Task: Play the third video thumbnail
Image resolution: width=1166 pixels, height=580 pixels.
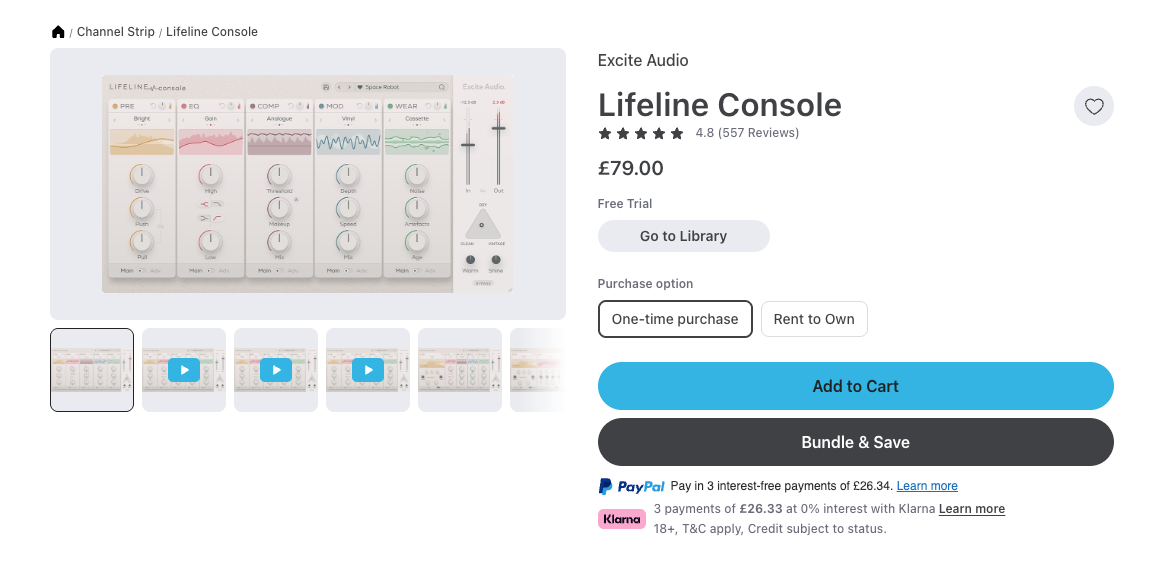Action: point(368,370)
